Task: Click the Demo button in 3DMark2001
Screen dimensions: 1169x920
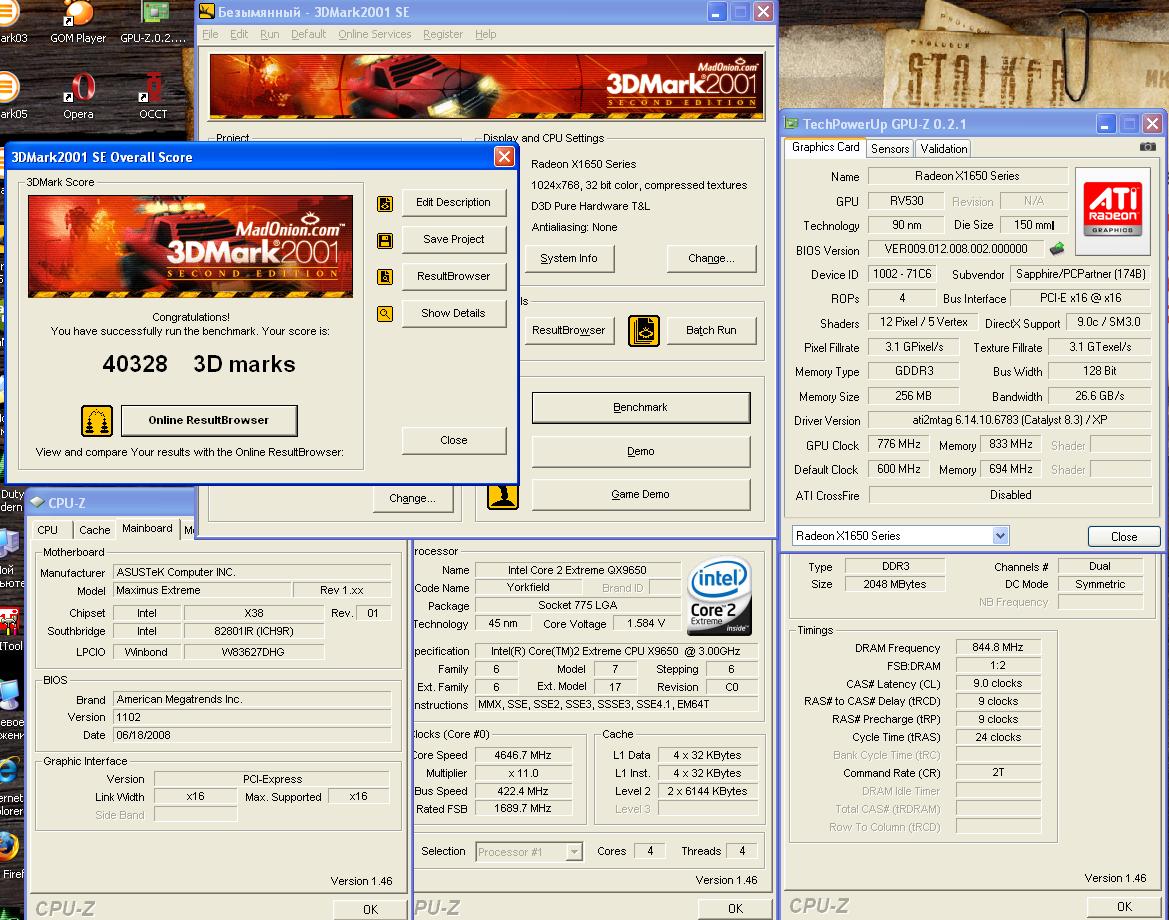Action: coord(640,451)
